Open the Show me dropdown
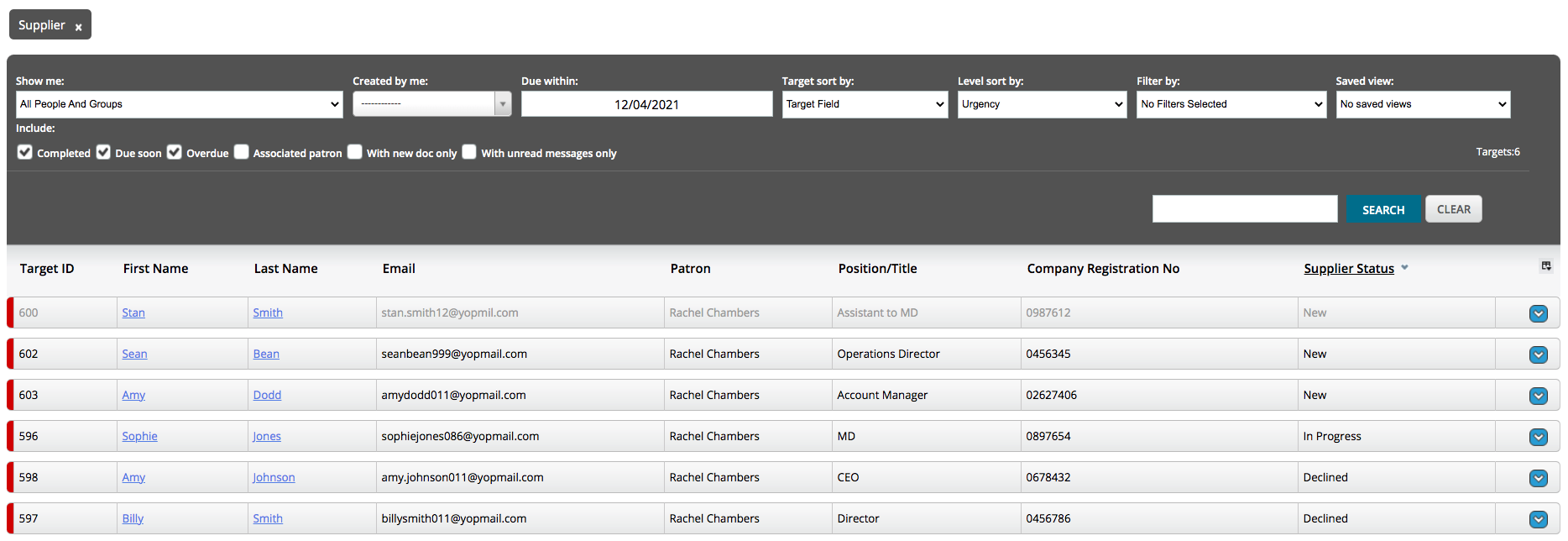The image size is (1568, 541). (x=180, y=104)
